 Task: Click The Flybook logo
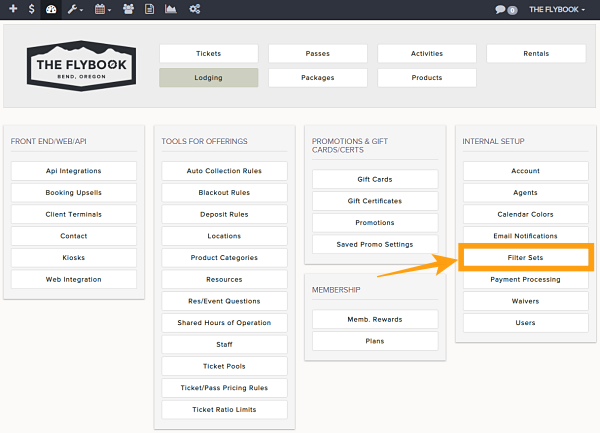click(82, 66)
